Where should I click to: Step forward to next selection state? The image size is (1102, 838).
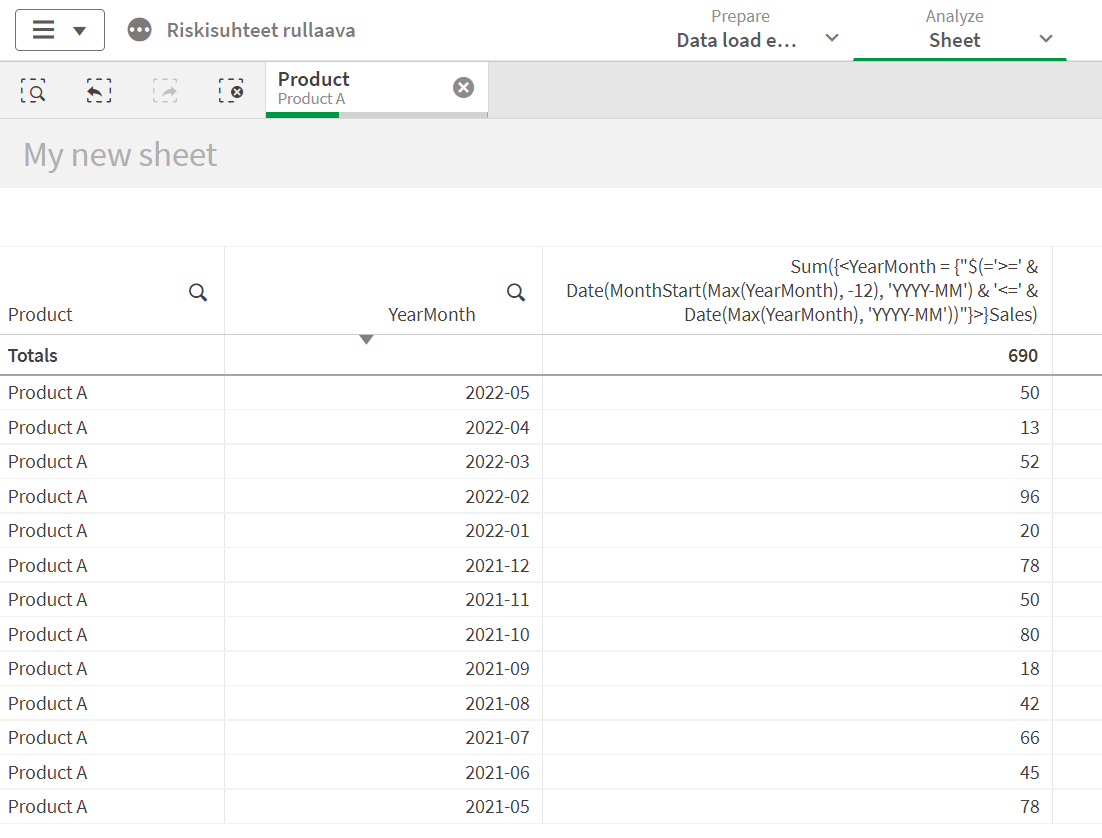tap(166, 90)
